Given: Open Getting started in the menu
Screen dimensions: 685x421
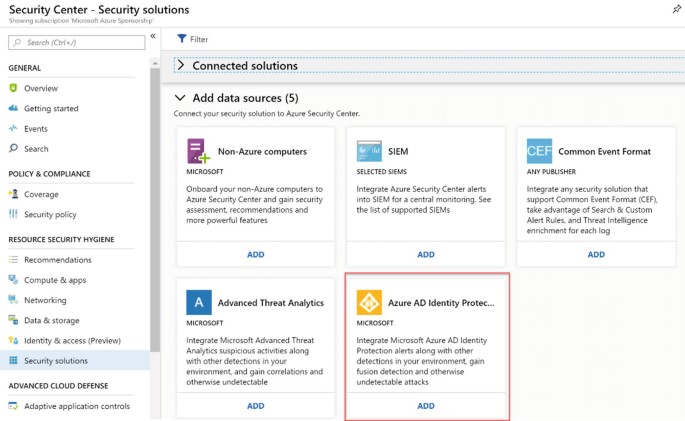Looking at the screenshot, I should (51, 108).
